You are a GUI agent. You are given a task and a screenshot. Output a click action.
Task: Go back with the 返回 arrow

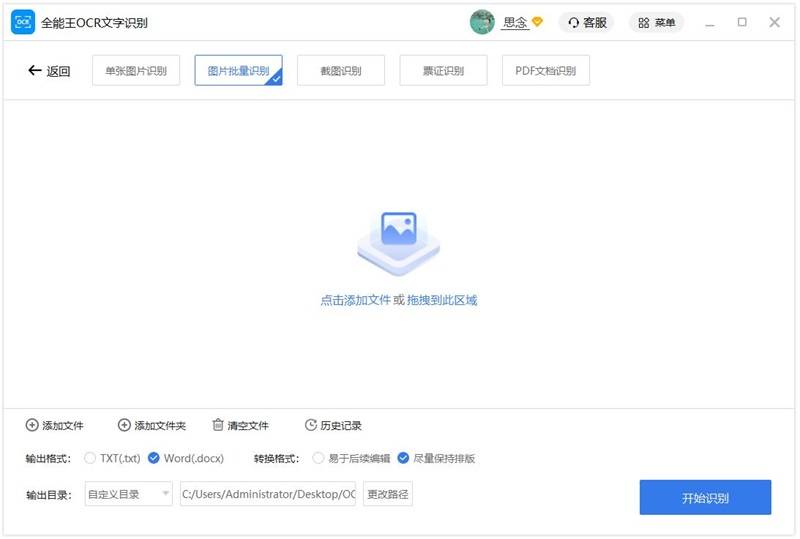[x=49, y=70]
